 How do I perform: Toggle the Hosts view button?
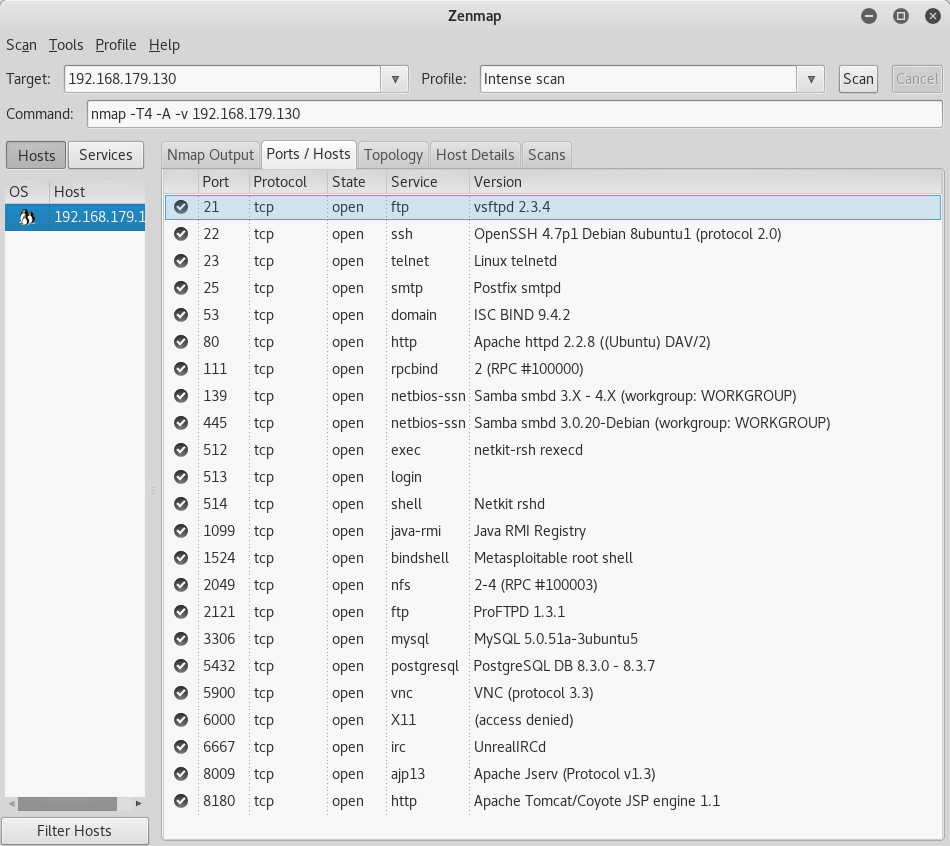(x=36, y=155)
